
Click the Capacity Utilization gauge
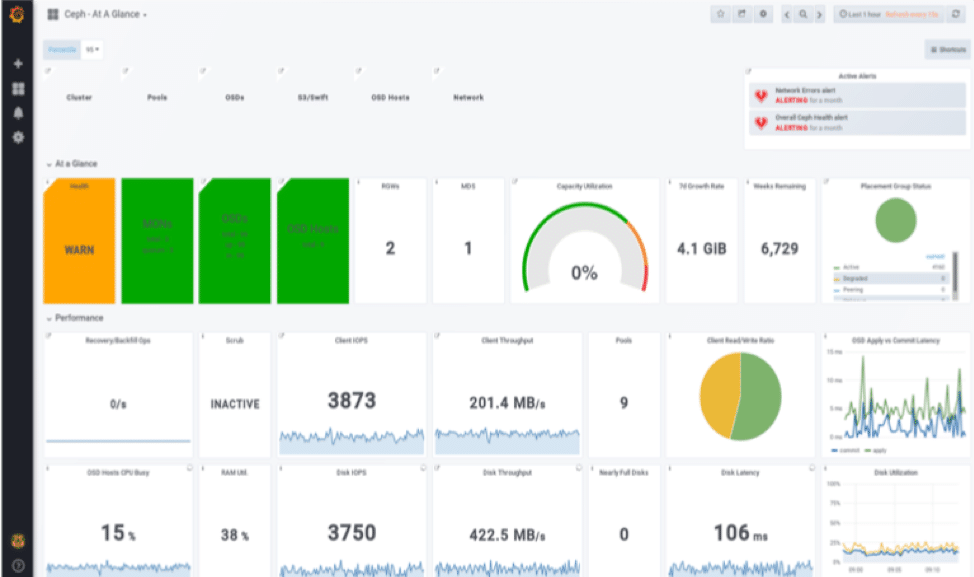[585, 248]
